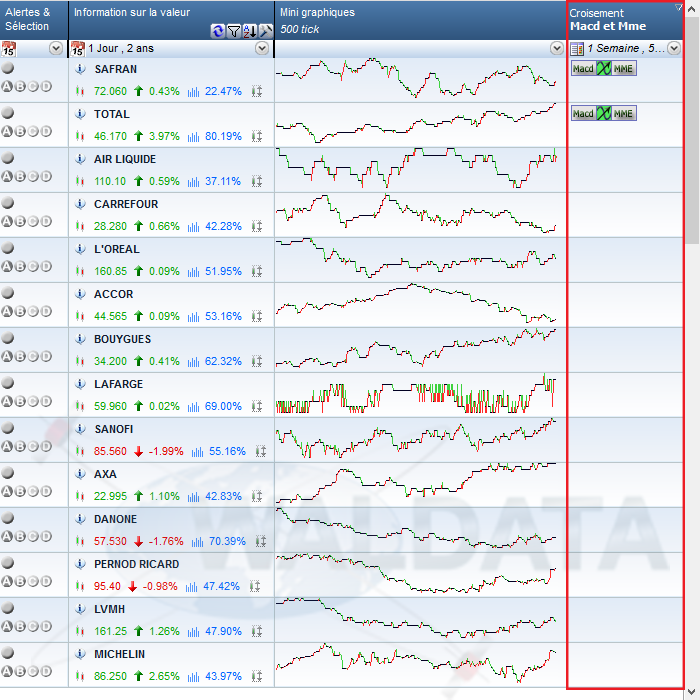The height and width of the screenshot is (700, 700).
Task: Click the Alertes & Sélection column header
Action: 34,20
